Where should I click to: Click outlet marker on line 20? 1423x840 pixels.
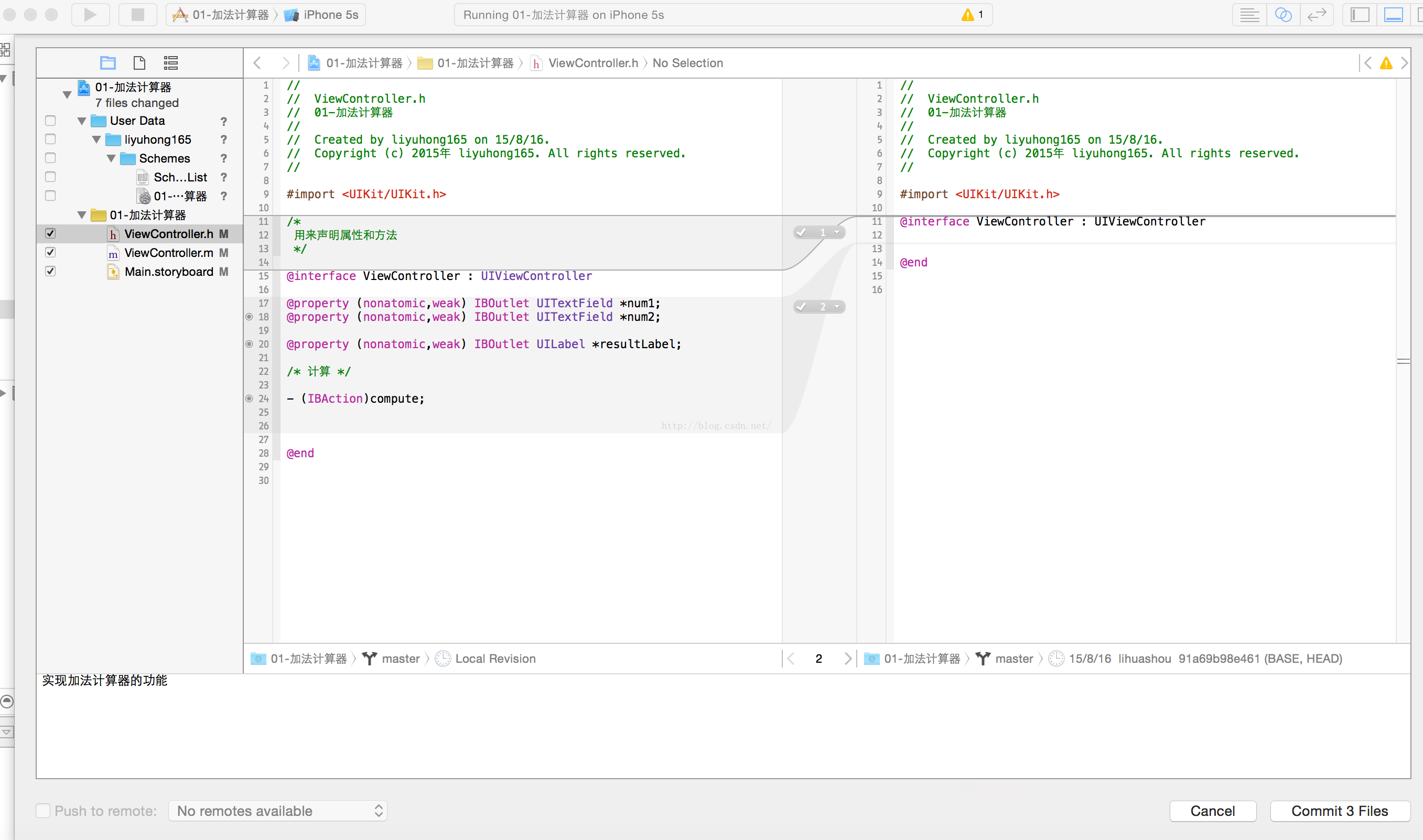point(249,344)
